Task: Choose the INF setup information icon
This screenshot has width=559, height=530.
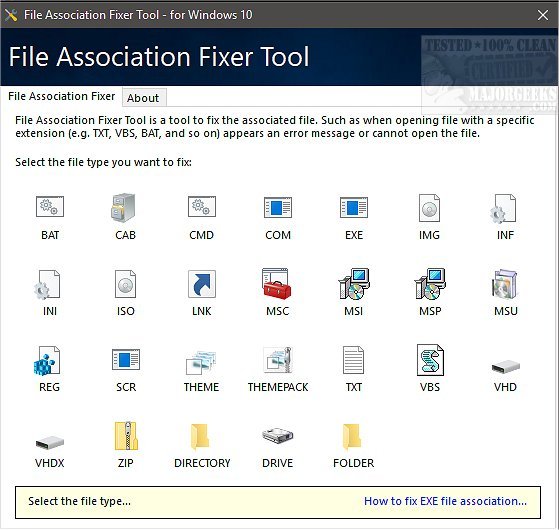Action: click(x=503, y=208)
